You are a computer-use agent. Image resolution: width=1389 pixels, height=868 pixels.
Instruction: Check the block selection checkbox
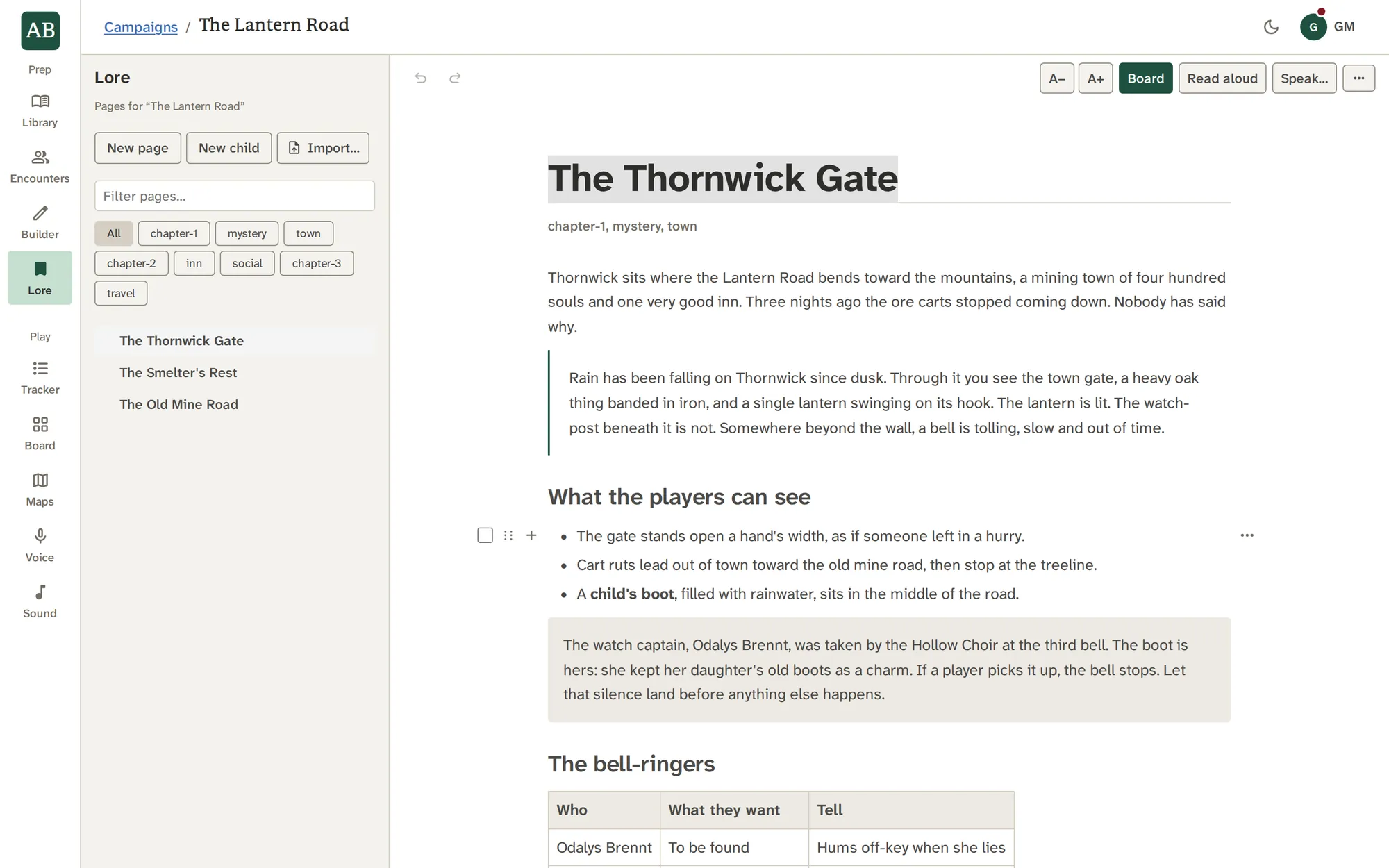pyautogui.click(x=485, y=535)
